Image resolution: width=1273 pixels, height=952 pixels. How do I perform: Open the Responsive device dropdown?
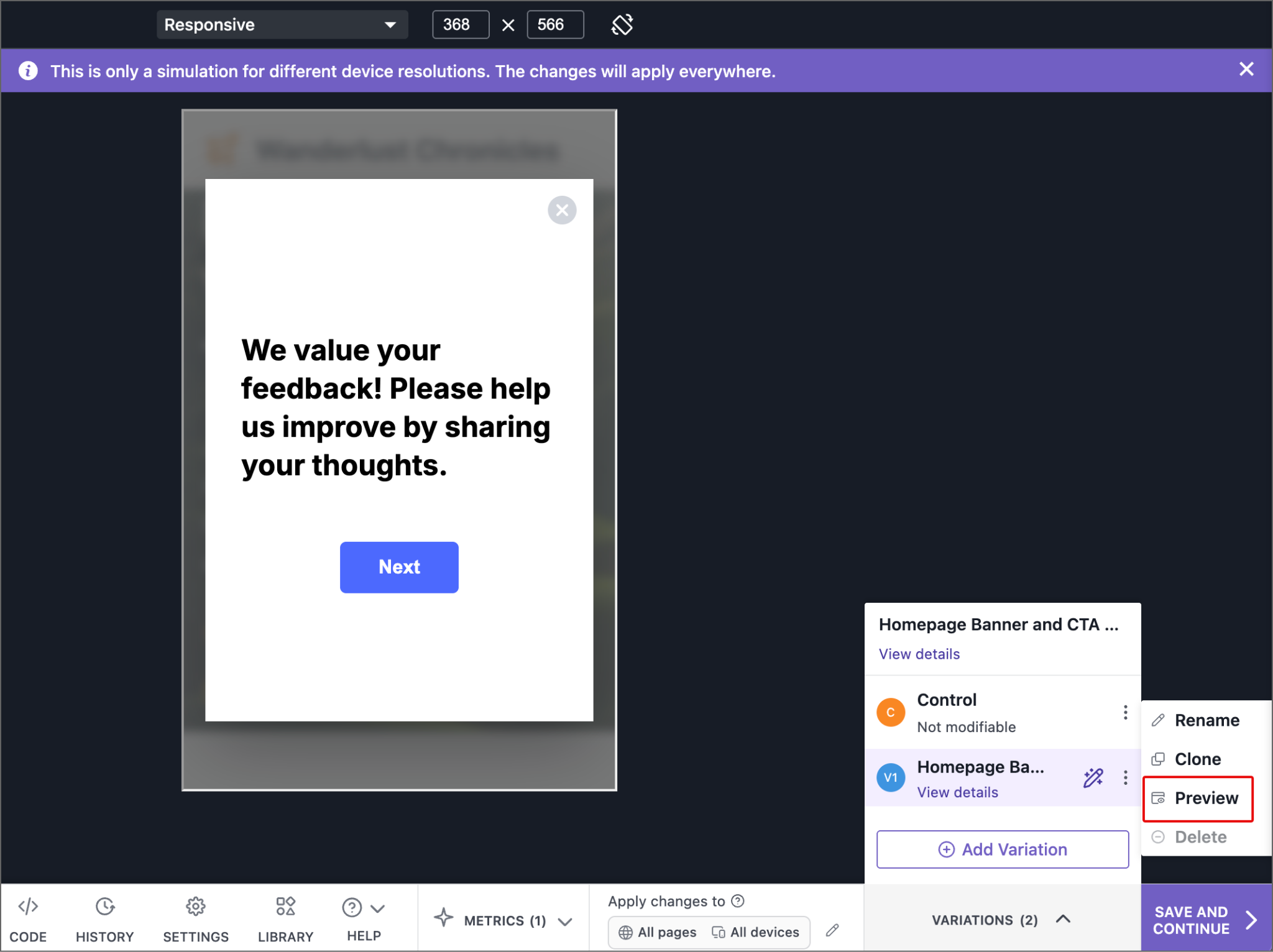point(282,25)
